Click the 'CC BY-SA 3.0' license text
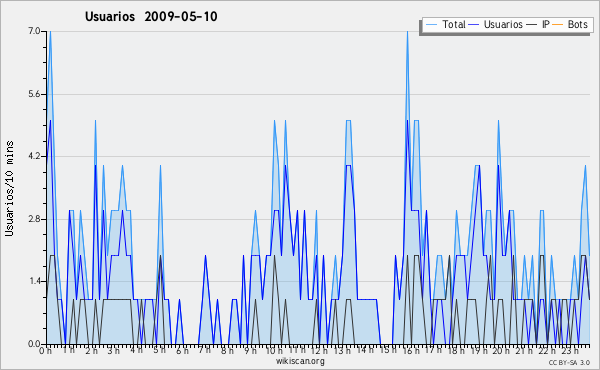 pos(569,363)
